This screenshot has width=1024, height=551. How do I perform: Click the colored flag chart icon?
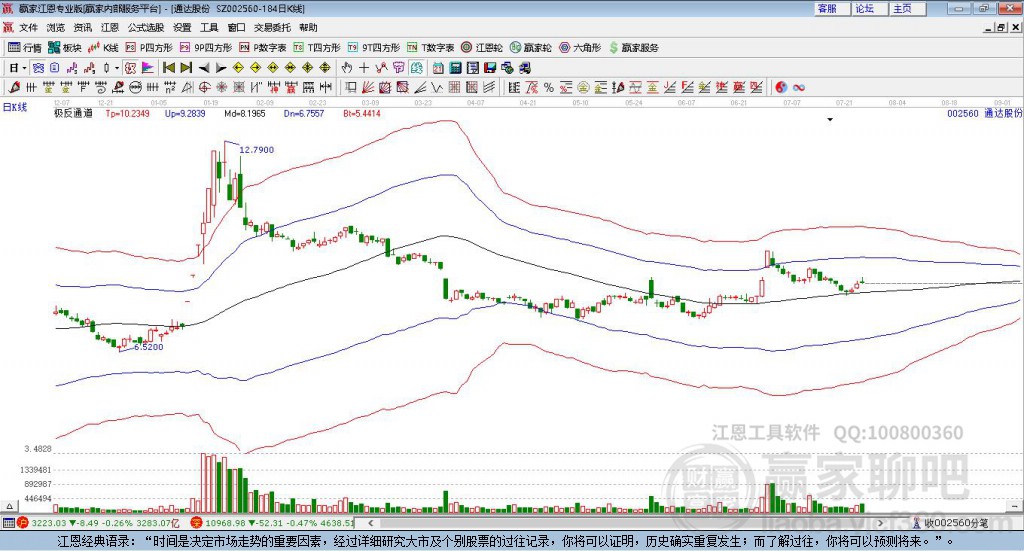(x=148, y=68)
